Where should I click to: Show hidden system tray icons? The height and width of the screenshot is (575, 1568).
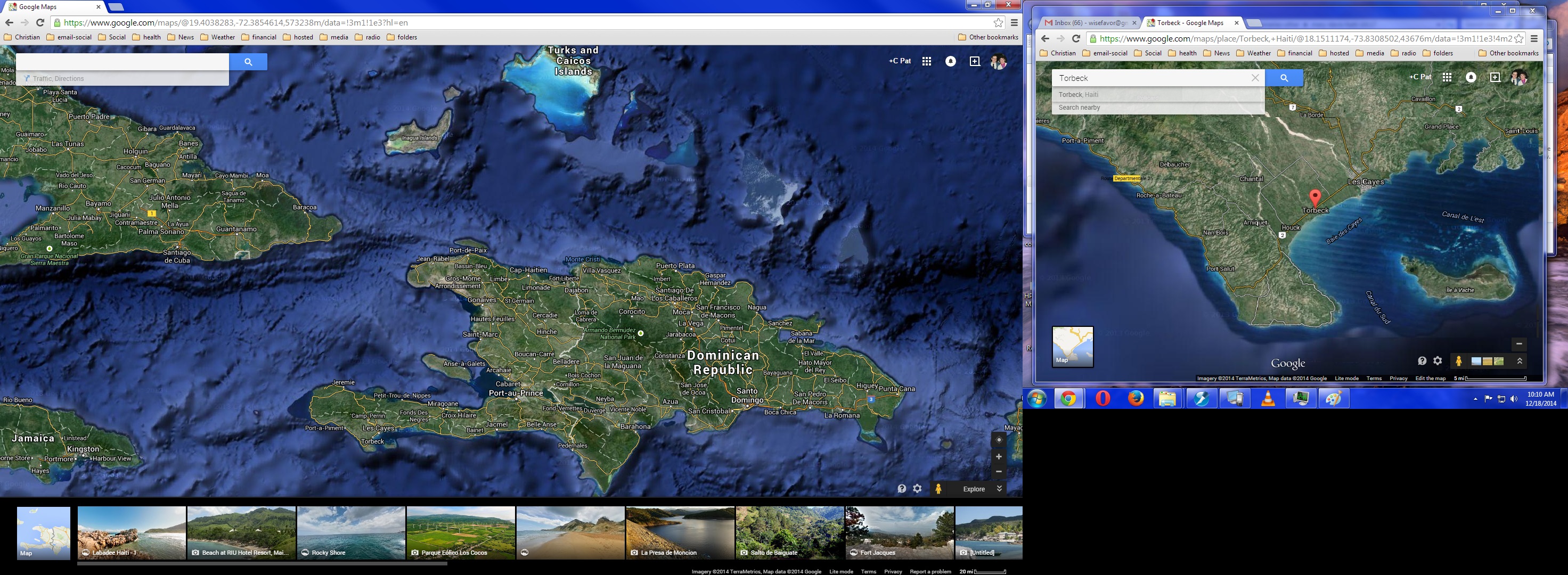pos(1475,399)
